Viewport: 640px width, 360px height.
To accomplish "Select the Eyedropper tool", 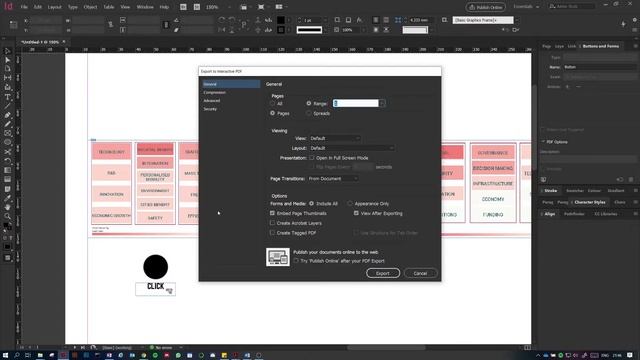I will pos(7,198).
